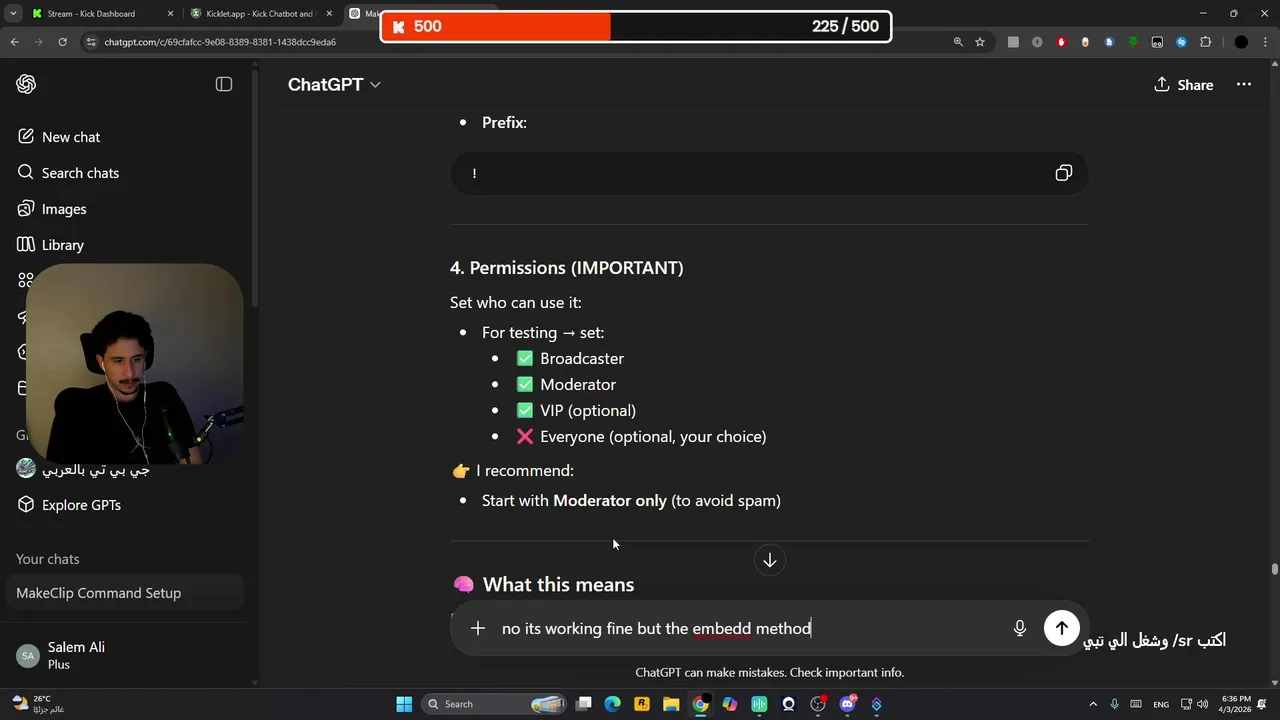
Task: Click the 'VIP (optional)' list item text
Action: 588,410
